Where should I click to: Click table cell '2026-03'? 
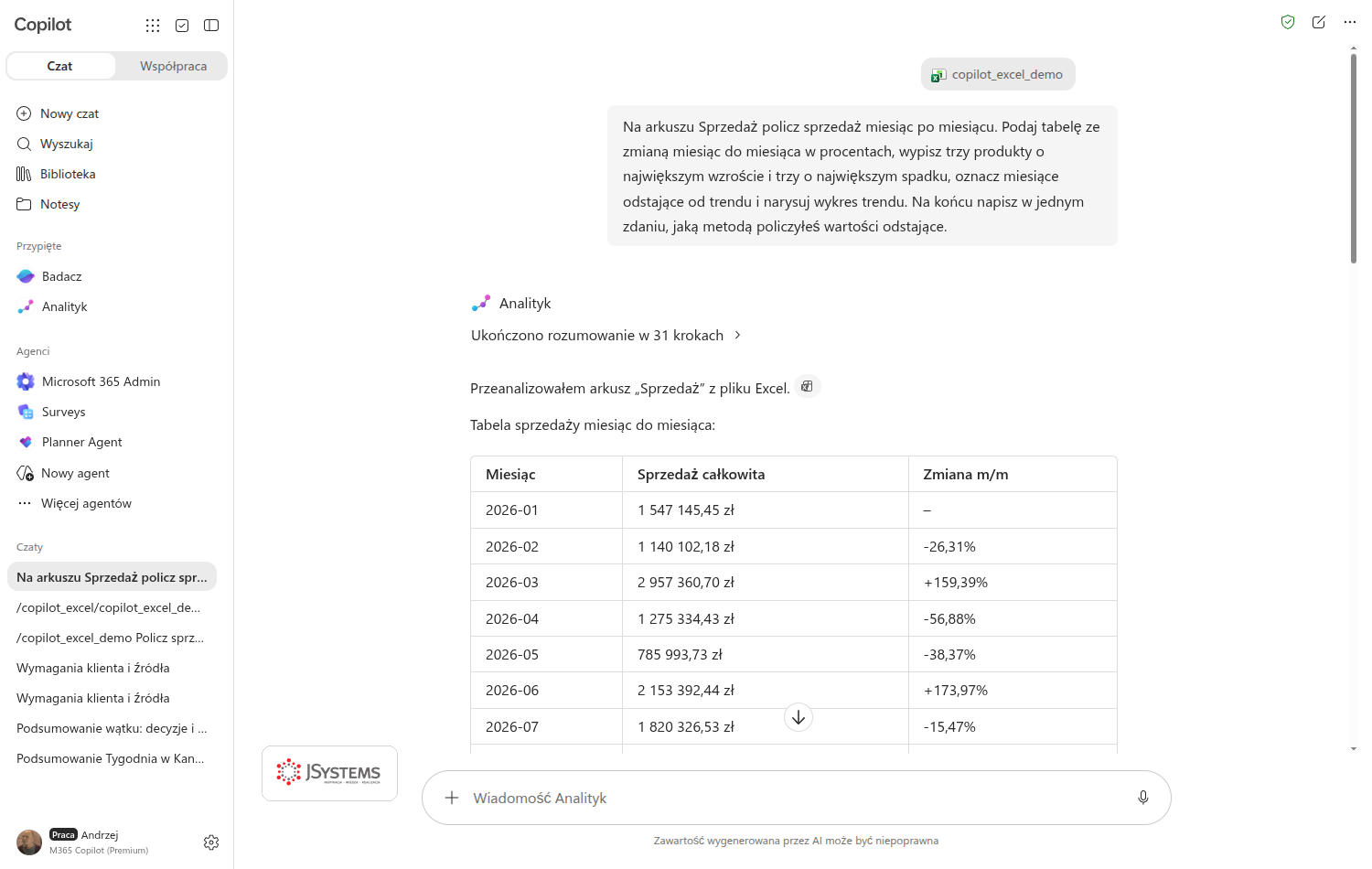click(547, 583)
